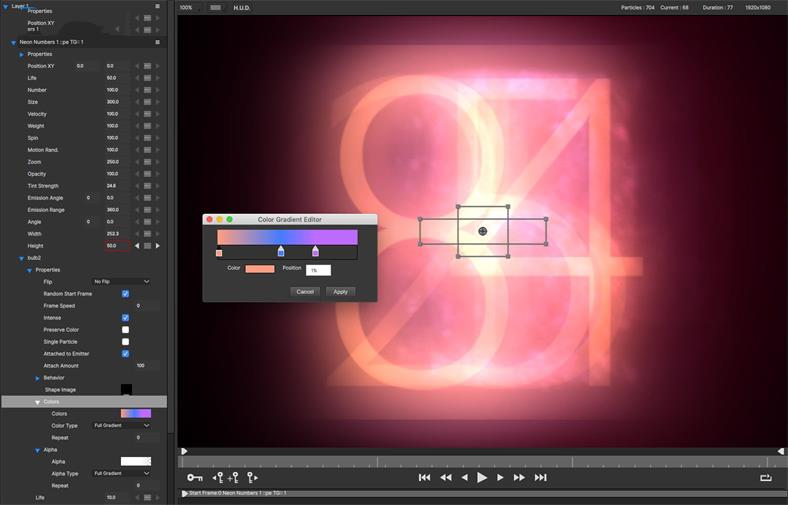
Task: Click the Velocity keyframe graph icon
Action: coord(147,114)
